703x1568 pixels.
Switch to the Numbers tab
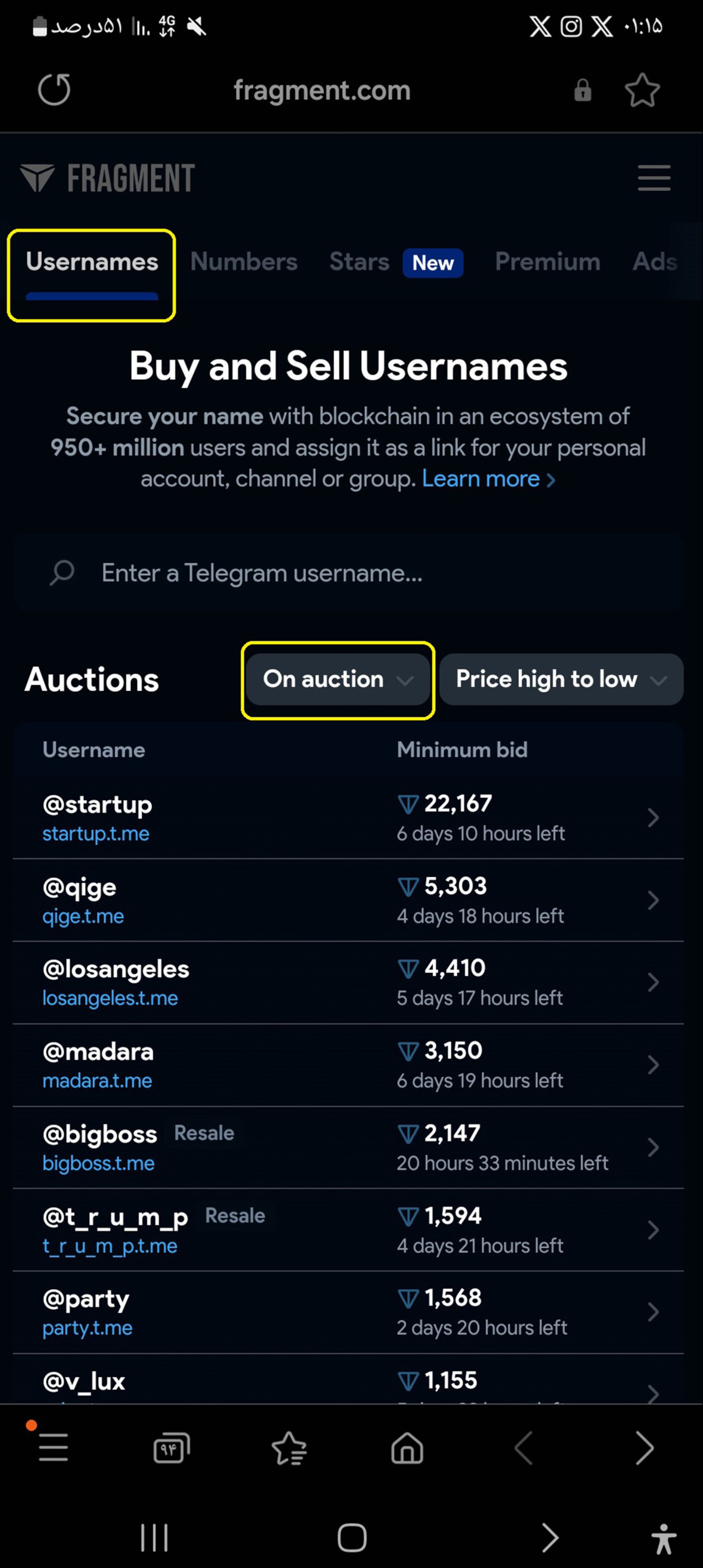(x=243, y=262)
